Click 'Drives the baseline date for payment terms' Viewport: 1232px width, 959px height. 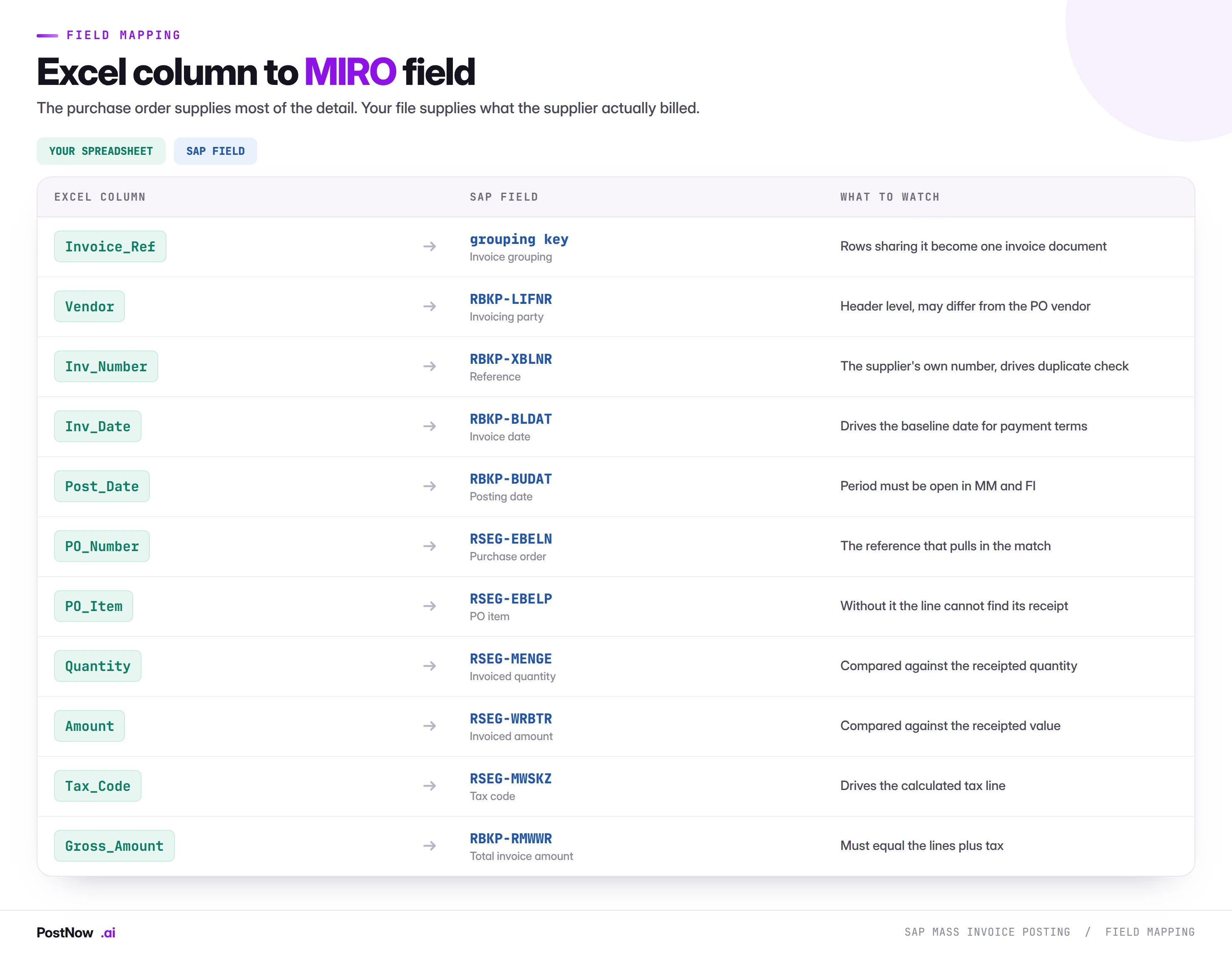click(964, 427)
